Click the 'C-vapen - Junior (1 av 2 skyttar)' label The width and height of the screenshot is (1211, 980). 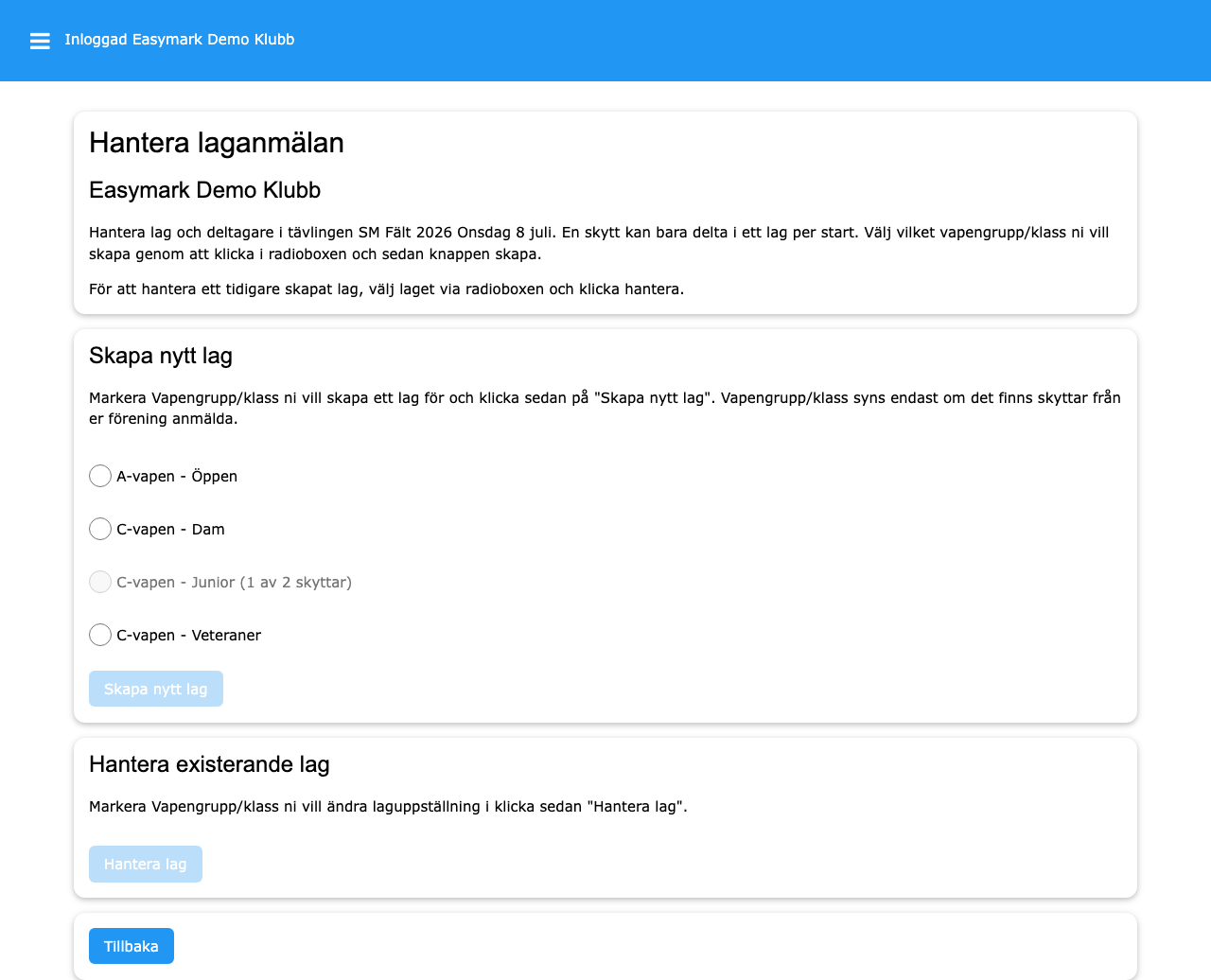tap(234, 583)
